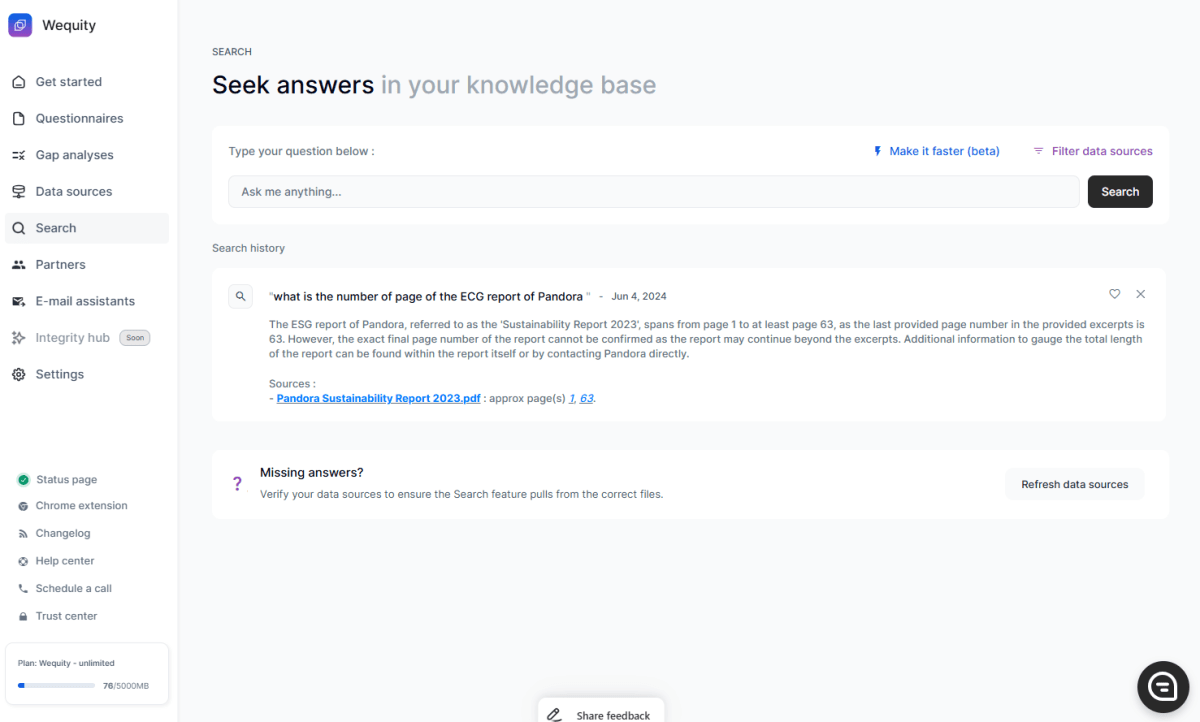This screenshot has width=1200, height=722.
Task: Click the Questionnaires document icon
Action: tap(18, 118)
